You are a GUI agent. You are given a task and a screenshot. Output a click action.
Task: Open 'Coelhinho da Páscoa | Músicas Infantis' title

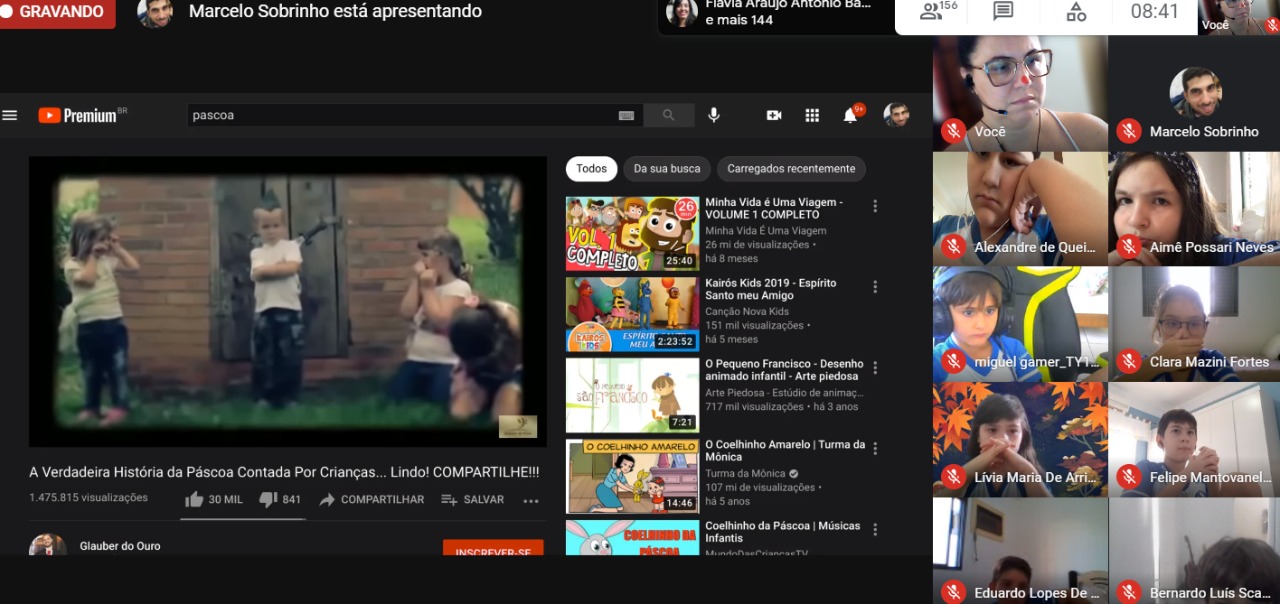(x=782, y=532)
